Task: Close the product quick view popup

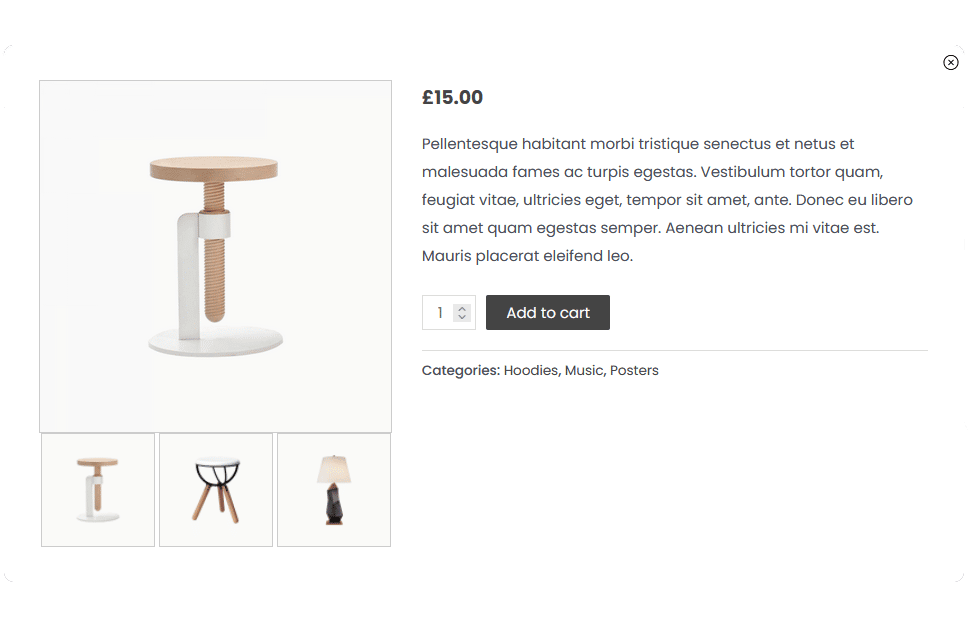Action: 950,63
